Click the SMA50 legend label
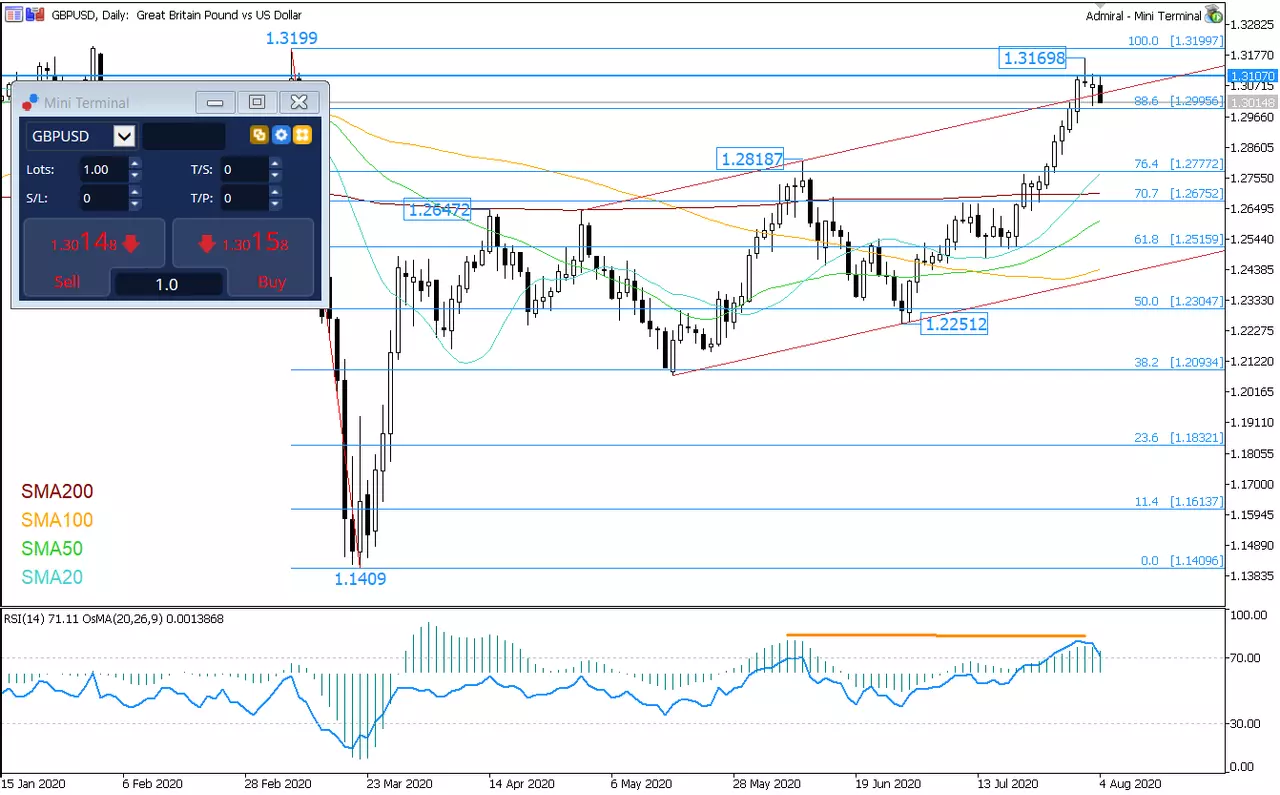The height and width of the screenshot is (795, 1280). point(52,549)
